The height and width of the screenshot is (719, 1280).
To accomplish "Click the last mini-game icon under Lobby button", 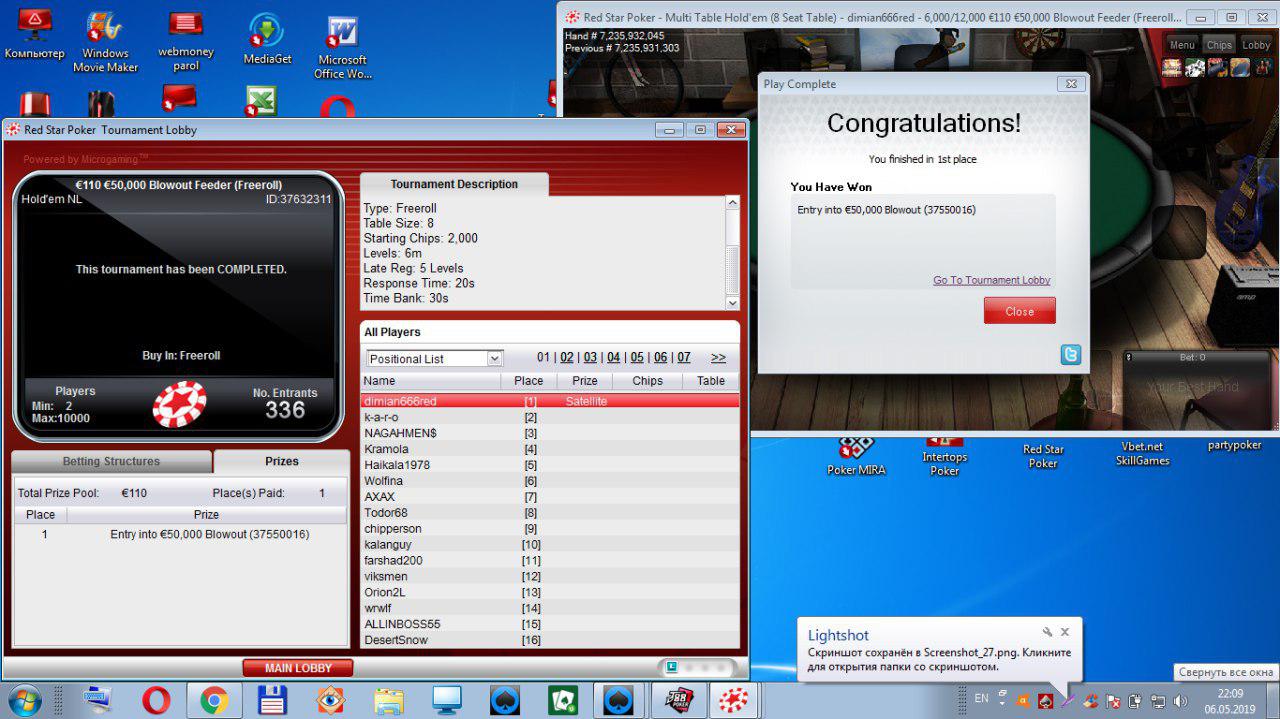I will (1262, 67).
